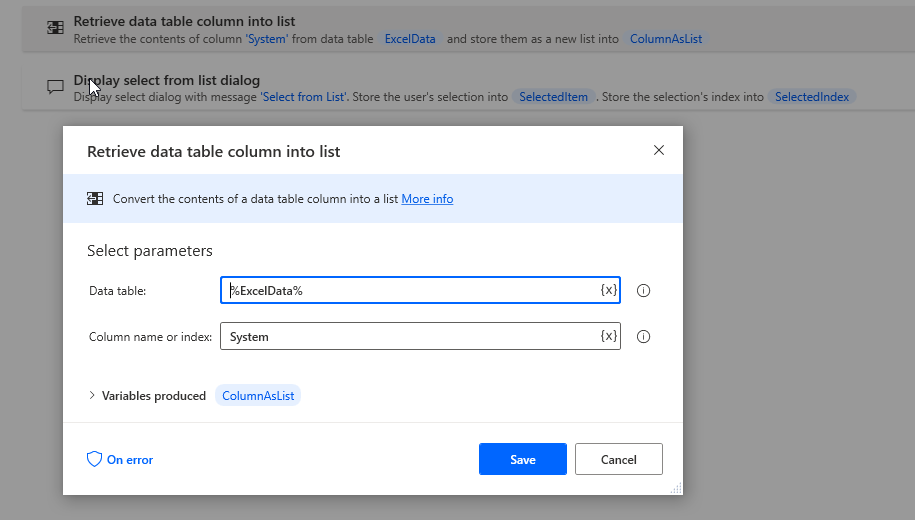Close the Retrieve data table column dialog
915x520 pixels.
click(658, 150)
